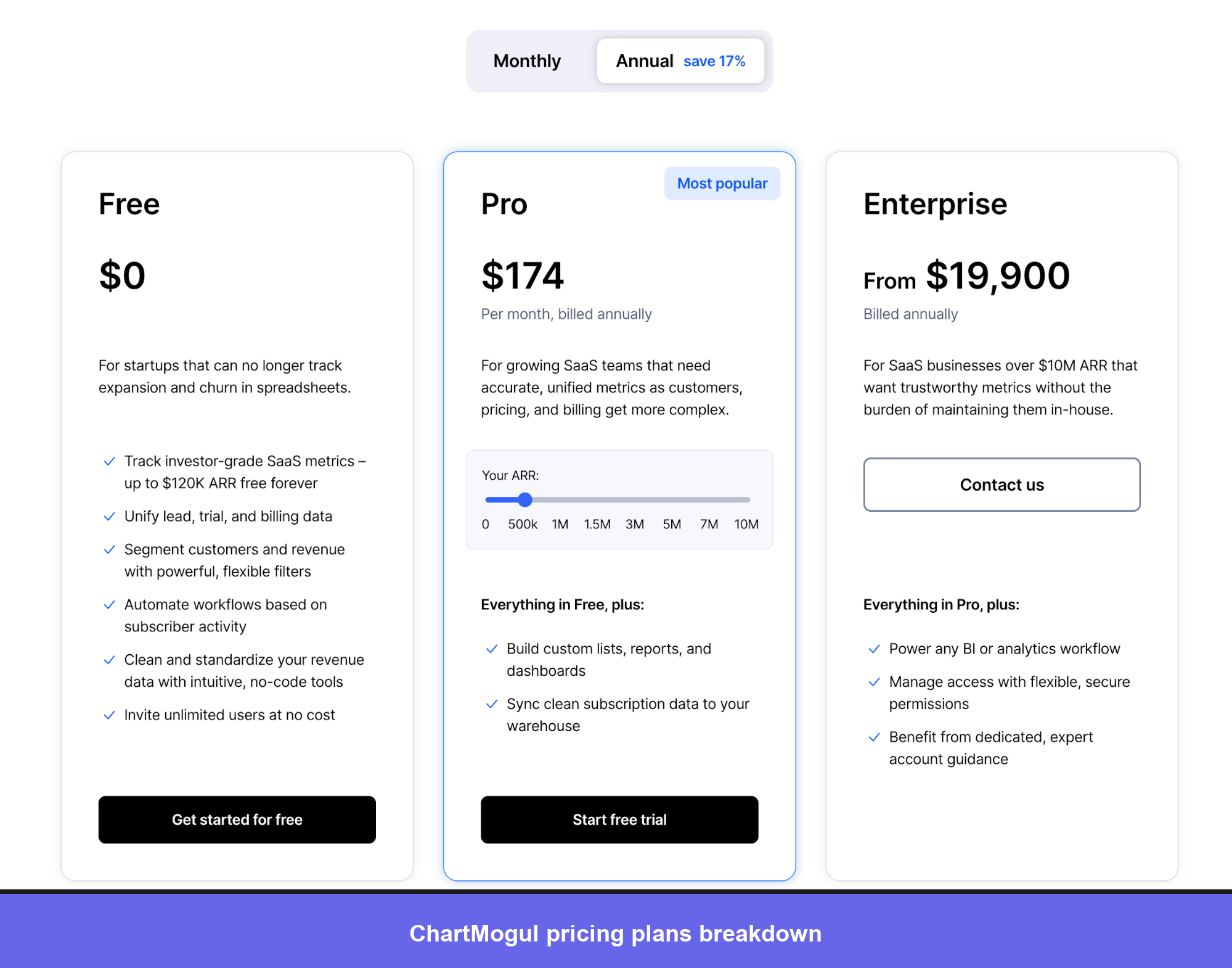
Task: Click 'Contact us' under Enterprise
Action: click(x=1001, y=485)
